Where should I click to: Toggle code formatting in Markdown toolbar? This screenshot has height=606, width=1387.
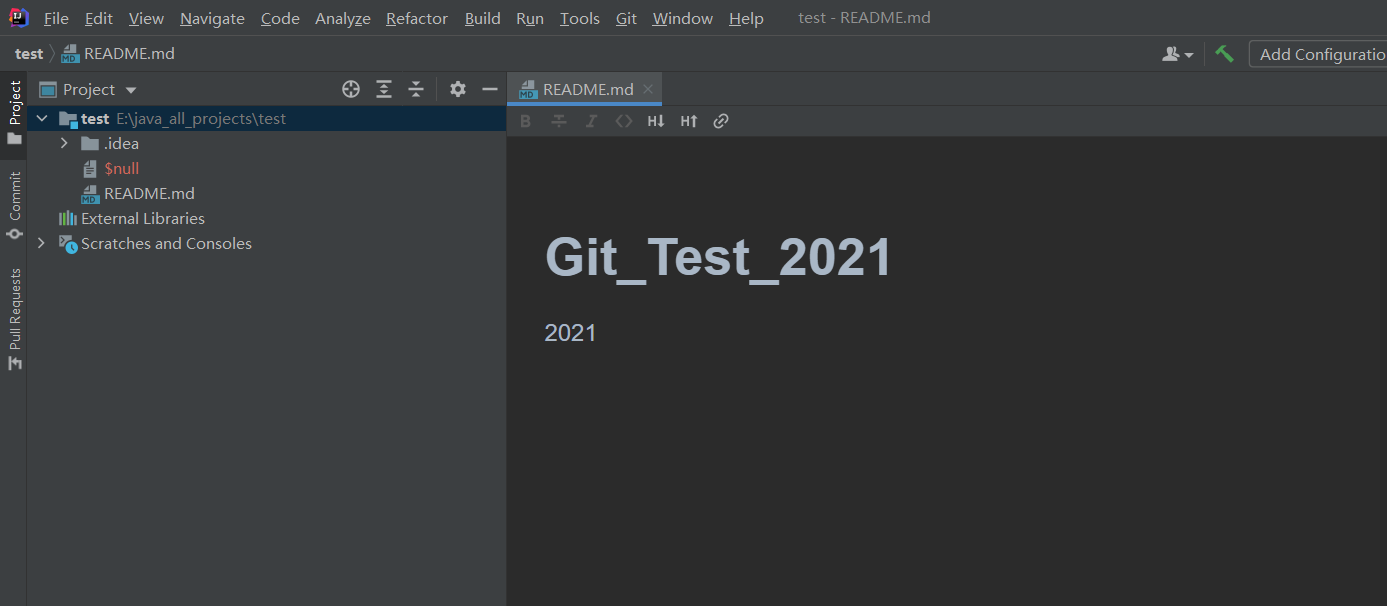[624, 121]
